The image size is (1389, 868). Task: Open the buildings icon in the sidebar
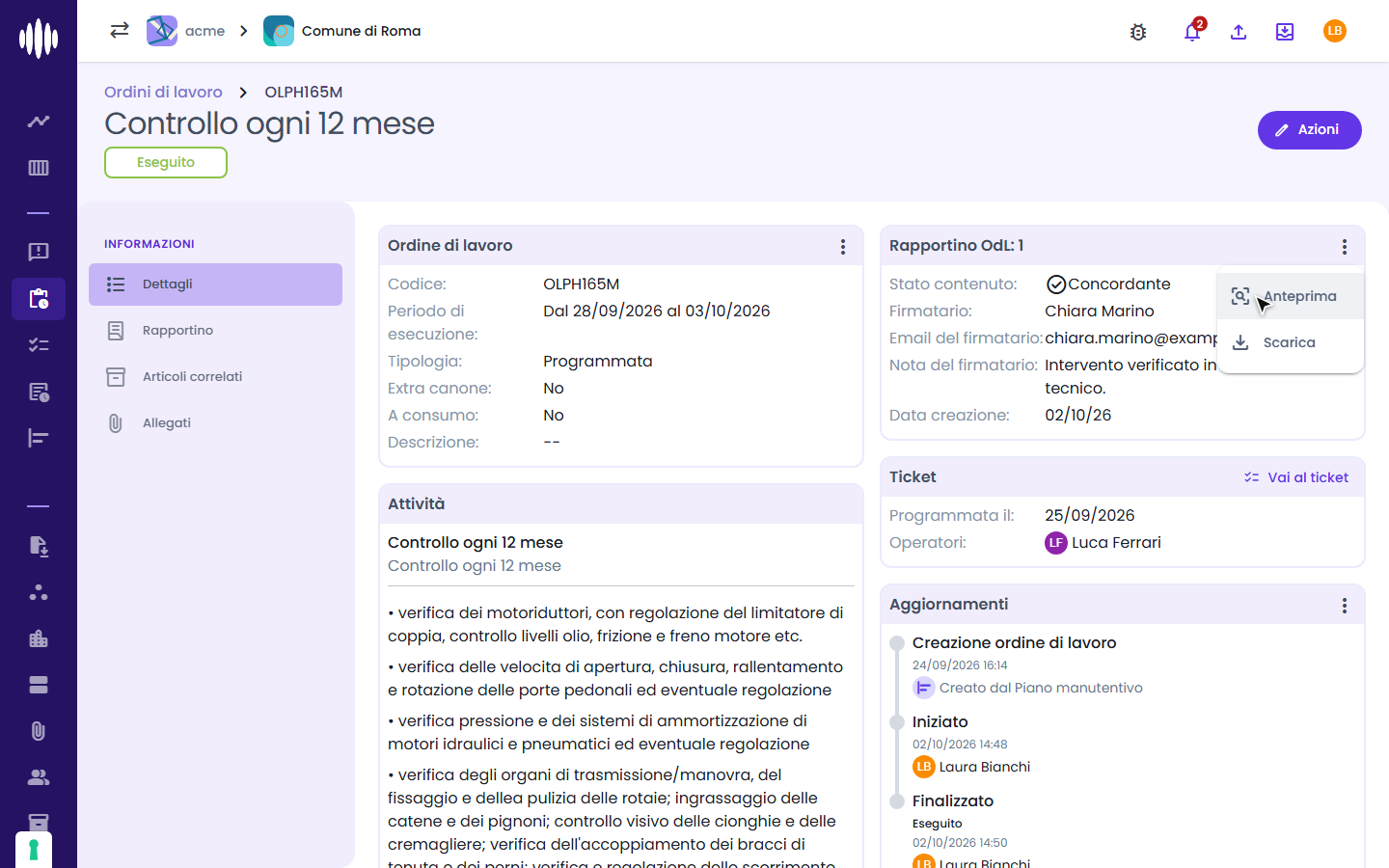pos(39,638)
